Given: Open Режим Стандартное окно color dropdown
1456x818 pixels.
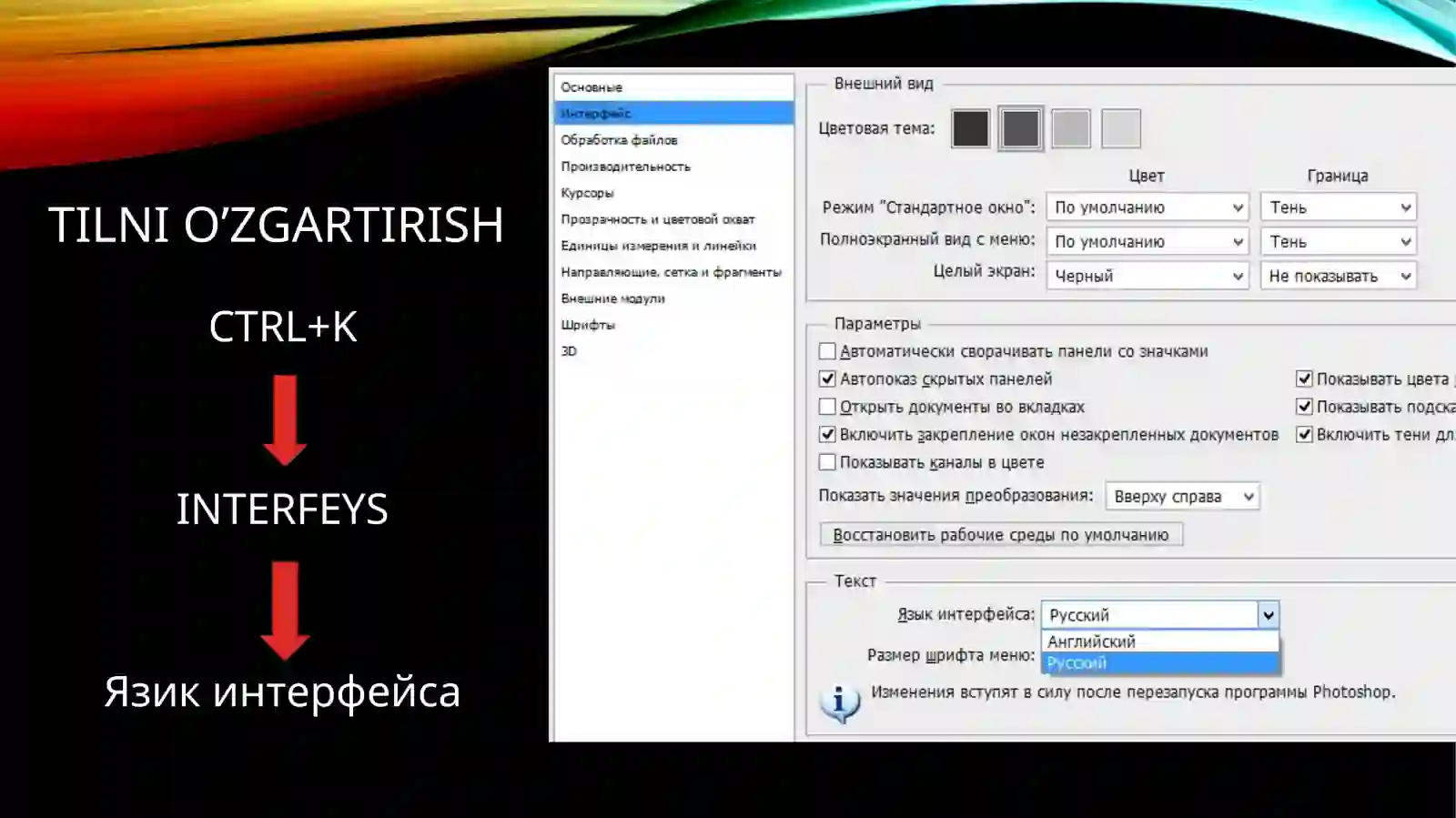Looking at the screenshot, I should 1147,207.
